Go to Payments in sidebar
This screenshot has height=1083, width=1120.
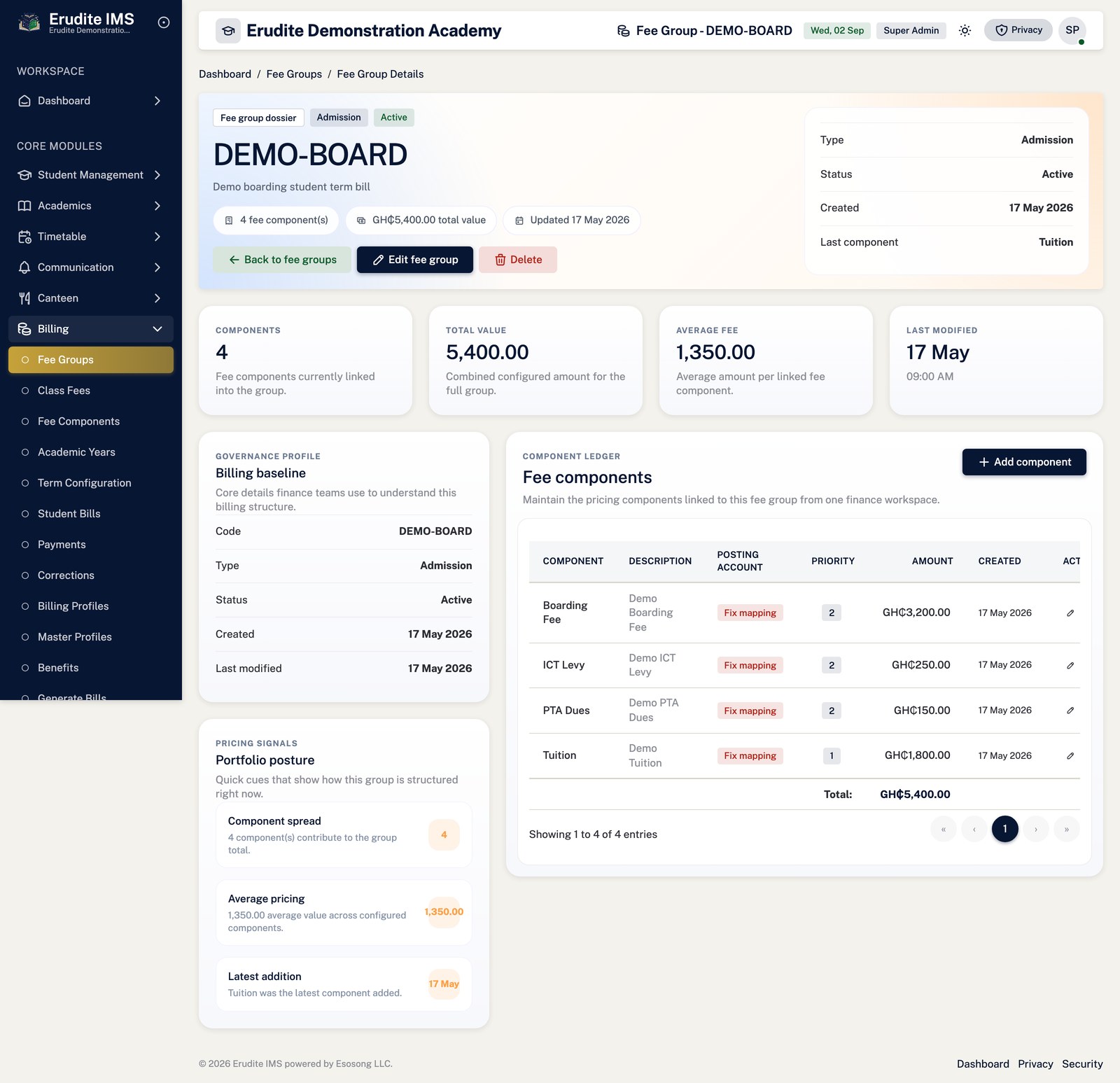coord(91,545)
